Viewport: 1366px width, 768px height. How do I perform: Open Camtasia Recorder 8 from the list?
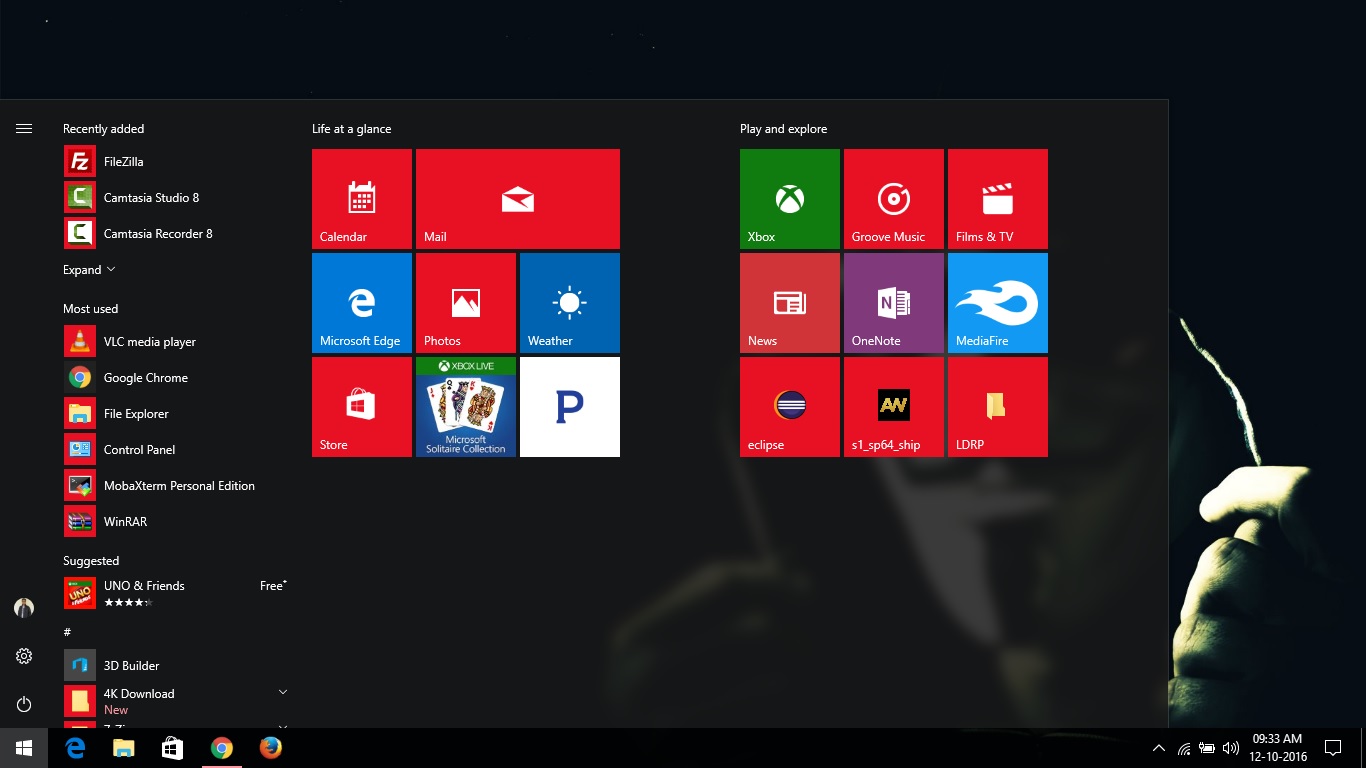click(176, 234)
